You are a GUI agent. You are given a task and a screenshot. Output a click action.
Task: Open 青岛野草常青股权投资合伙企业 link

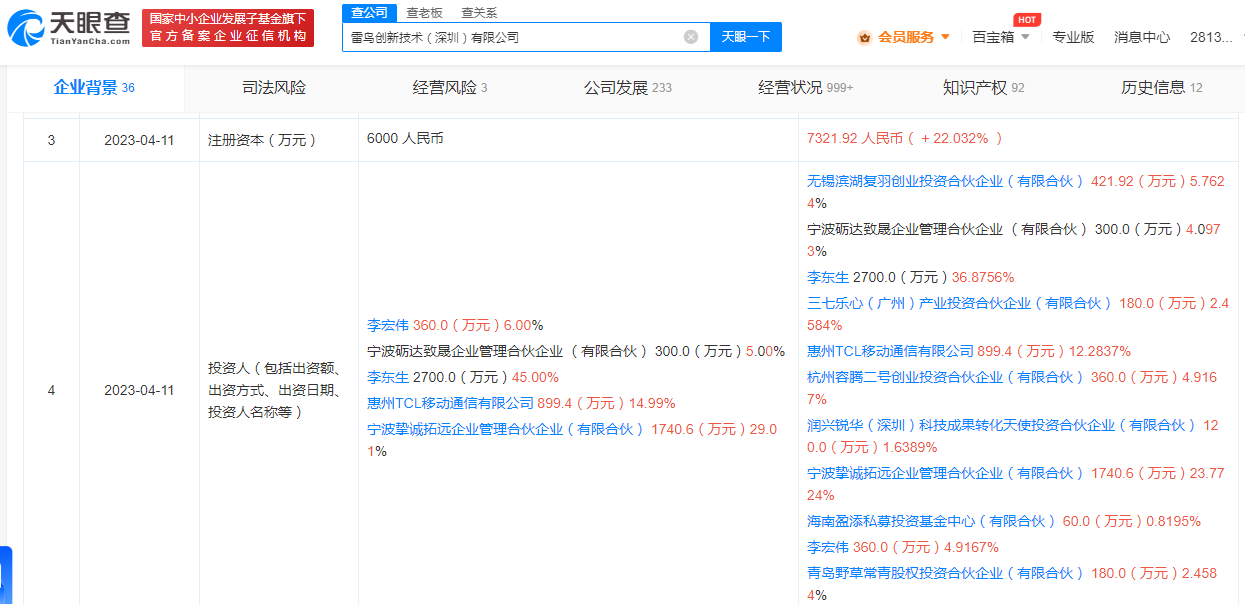click(945, 573)
